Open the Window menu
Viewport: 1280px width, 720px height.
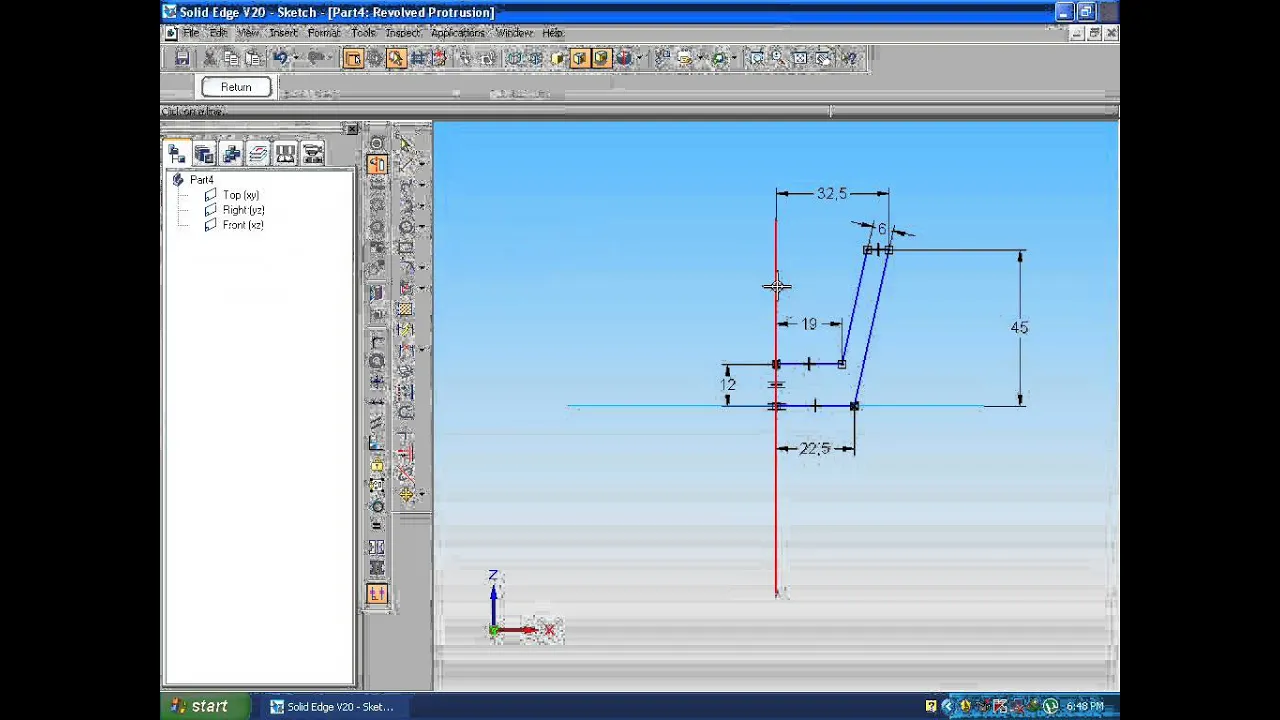(x=514, y=33)
